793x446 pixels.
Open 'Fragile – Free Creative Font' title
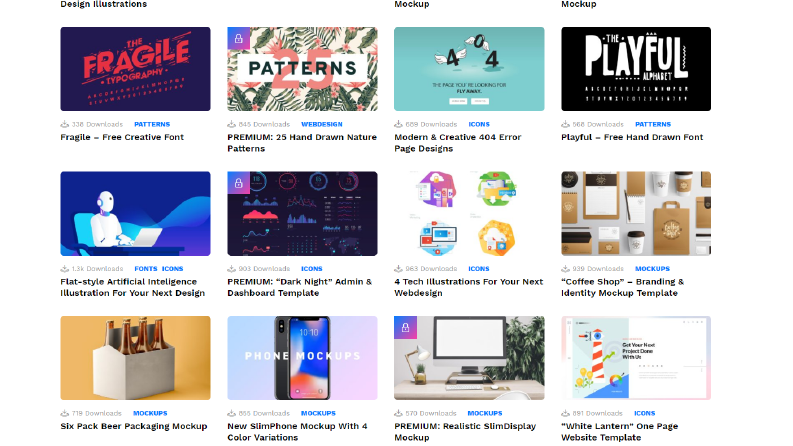[122, 137]
